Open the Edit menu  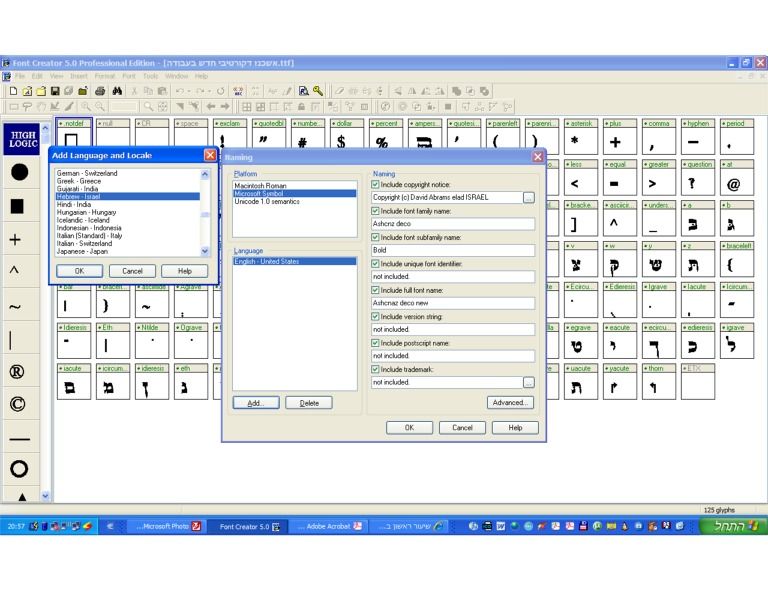coord(37,76)
